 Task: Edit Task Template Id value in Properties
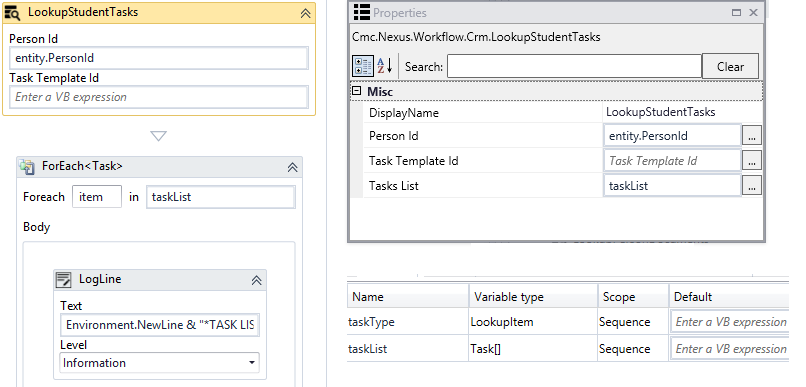click(x=672, y=161)
